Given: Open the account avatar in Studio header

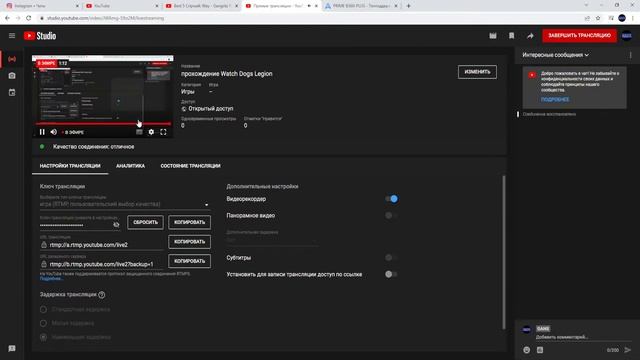Looking at the screenshot, I should (627, 36).
